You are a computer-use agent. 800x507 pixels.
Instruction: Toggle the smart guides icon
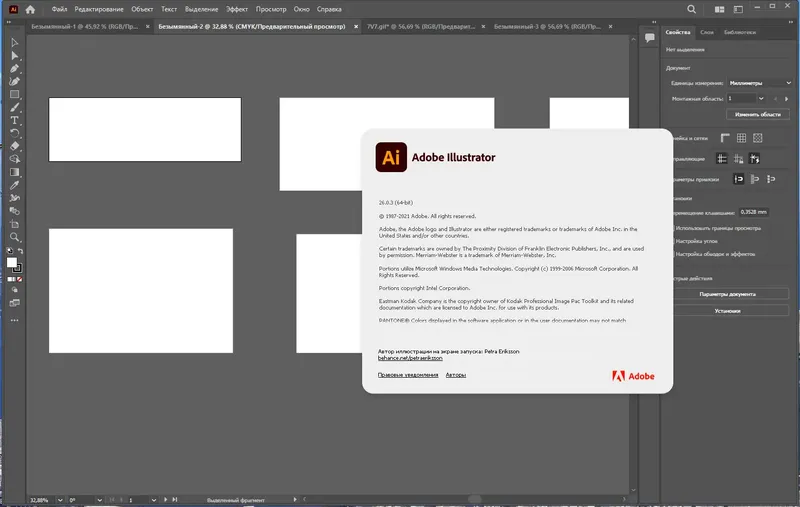(755, 159)
